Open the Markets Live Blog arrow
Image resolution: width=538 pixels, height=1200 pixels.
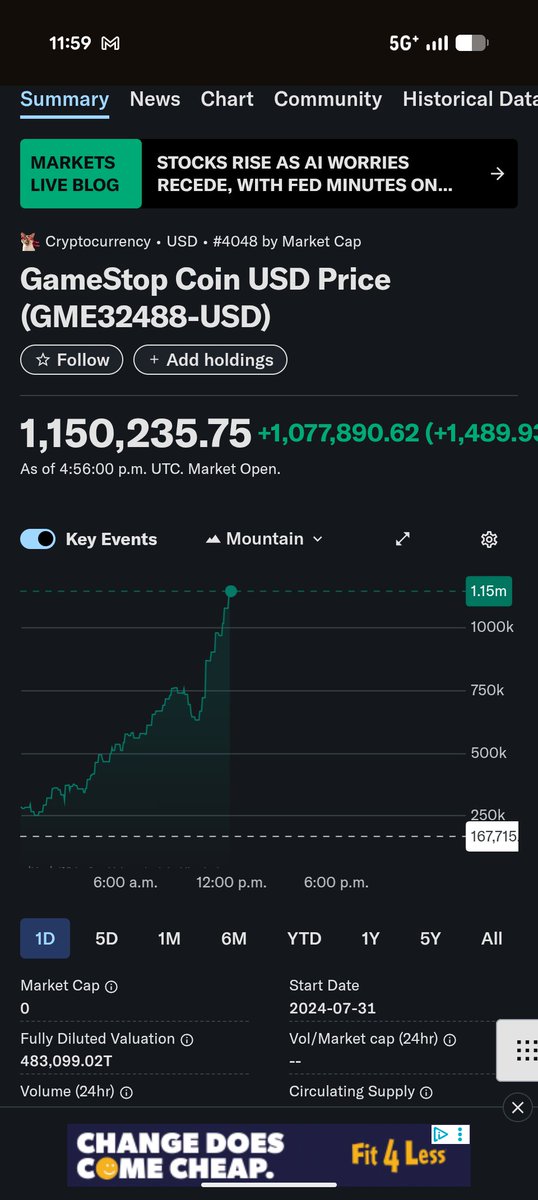(x=497, y=174)
